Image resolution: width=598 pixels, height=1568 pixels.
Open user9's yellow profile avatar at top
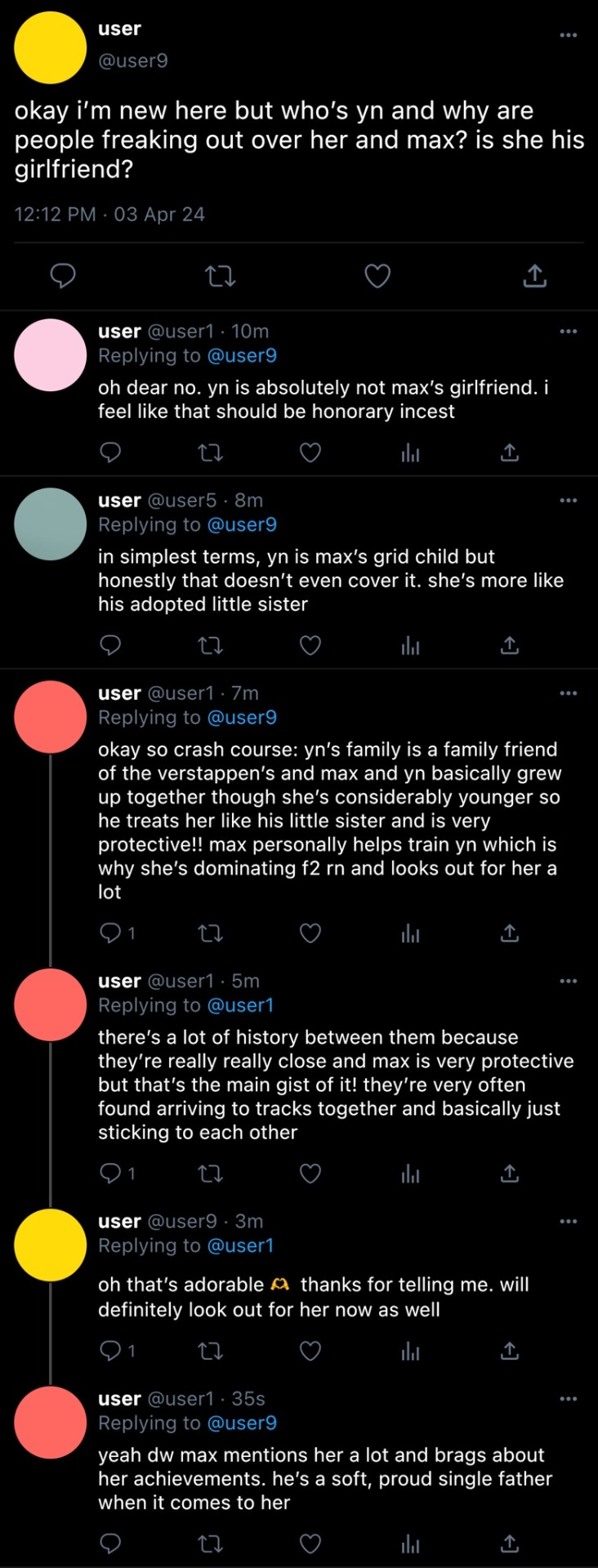click(x=51, y=47)
